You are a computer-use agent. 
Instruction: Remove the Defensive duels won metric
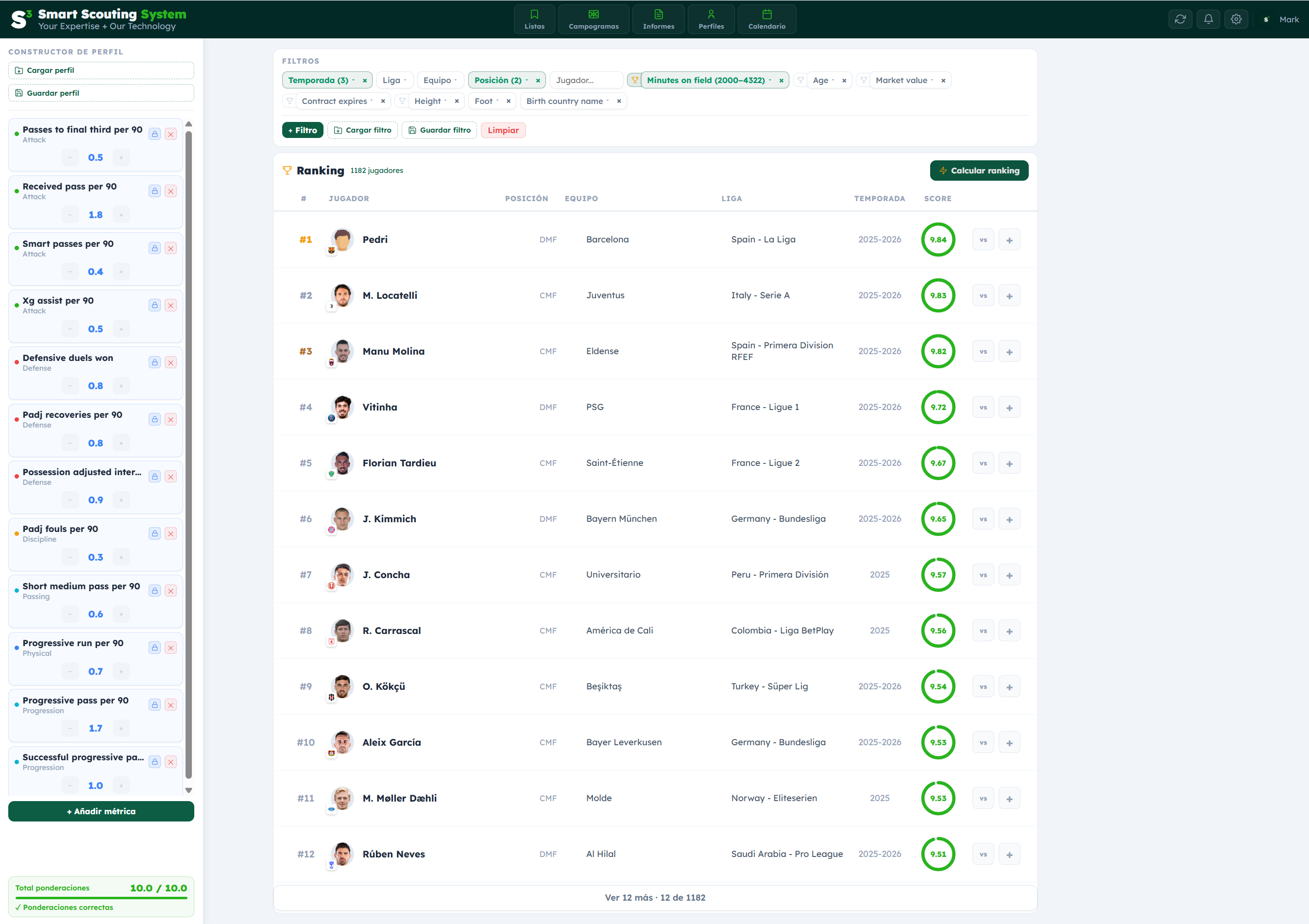pyautogui.click(x=170, y=362)
